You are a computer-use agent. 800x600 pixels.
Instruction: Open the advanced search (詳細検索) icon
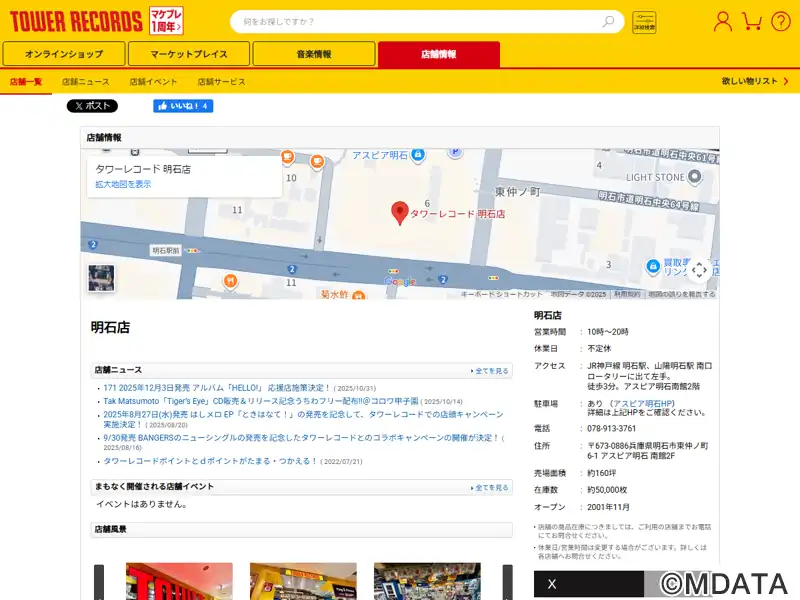(x=645, y=22)
